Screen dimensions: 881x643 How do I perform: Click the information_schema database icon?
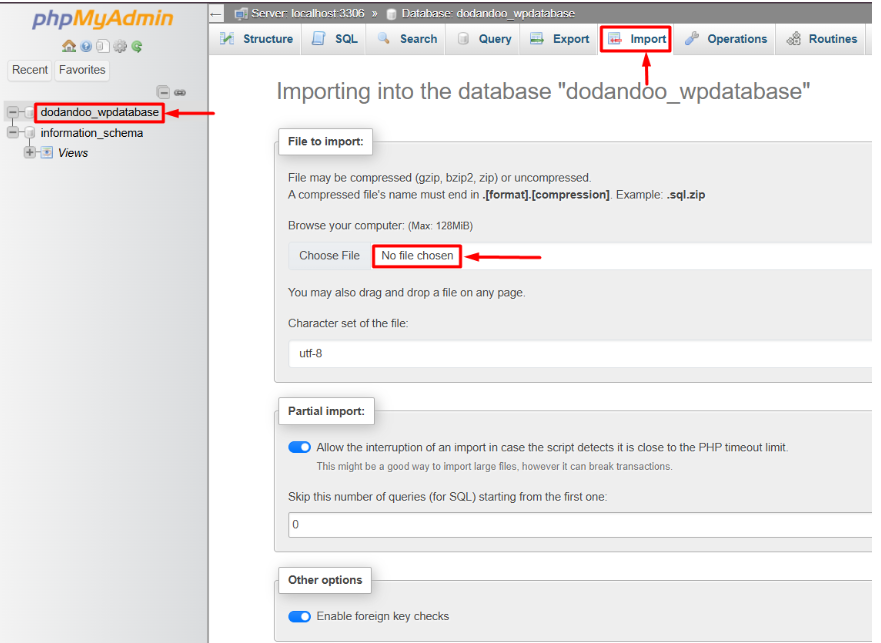(30, 133)
